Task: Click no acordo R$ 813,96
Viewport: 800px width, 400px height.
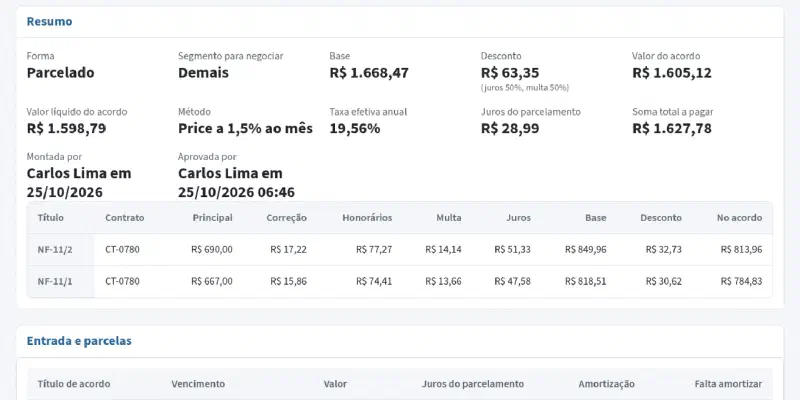Action: point(741,250)
